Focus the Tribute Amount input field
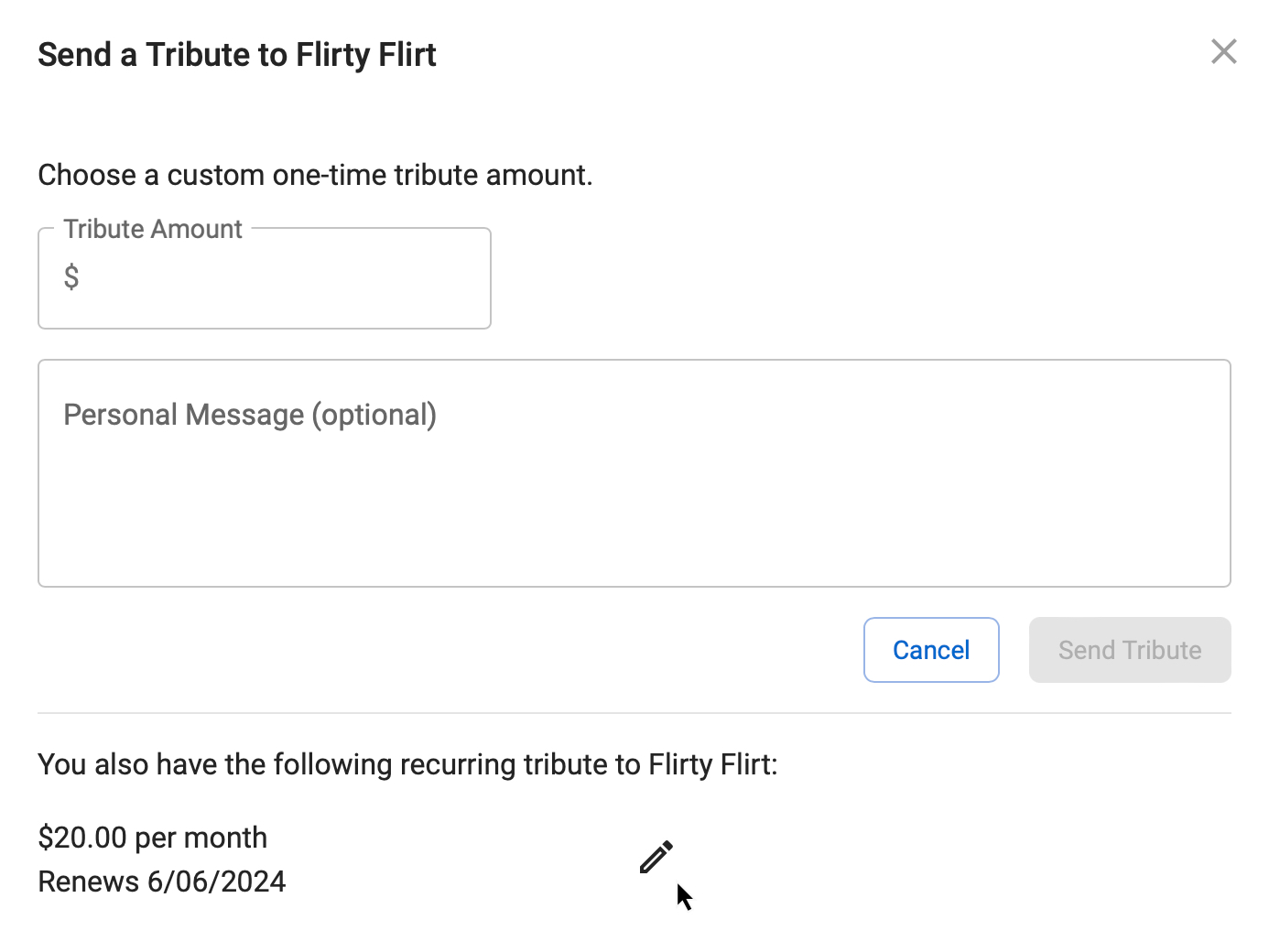This screenshot has height=952, width=1269. click(265, 278)
